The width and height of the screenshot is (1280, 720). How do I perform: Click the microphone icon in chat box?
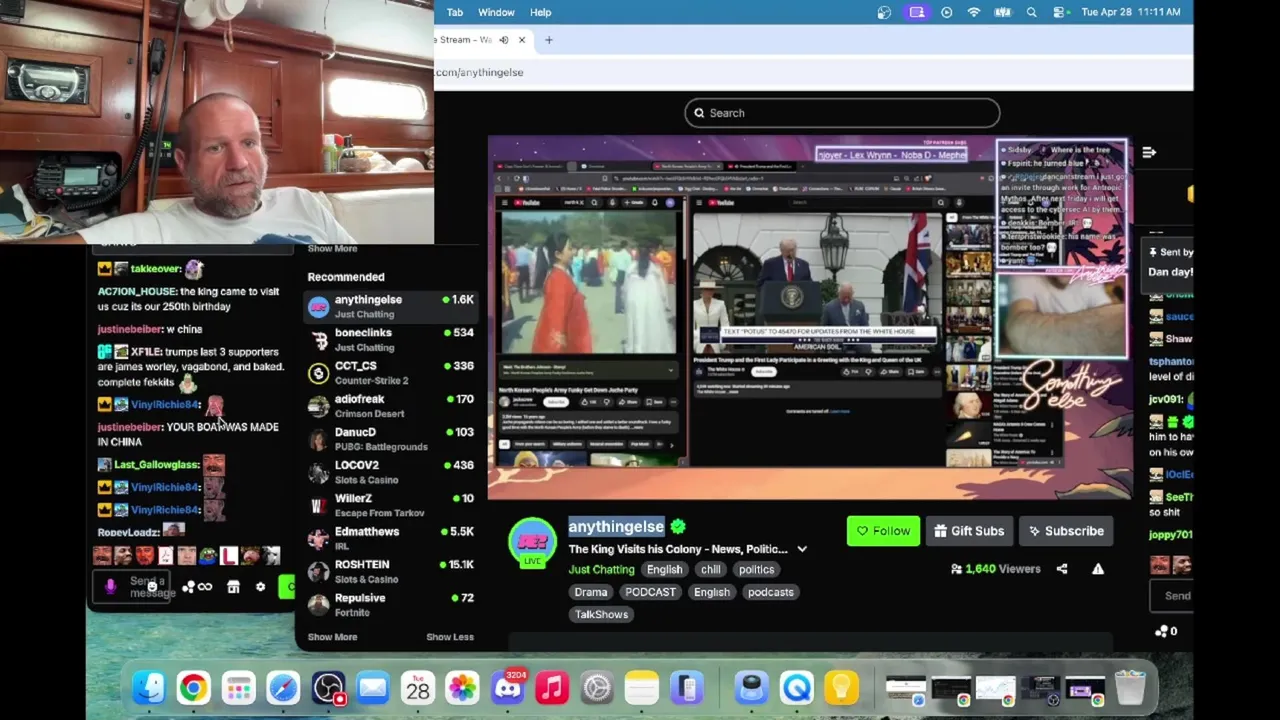[x=111, y=587]
